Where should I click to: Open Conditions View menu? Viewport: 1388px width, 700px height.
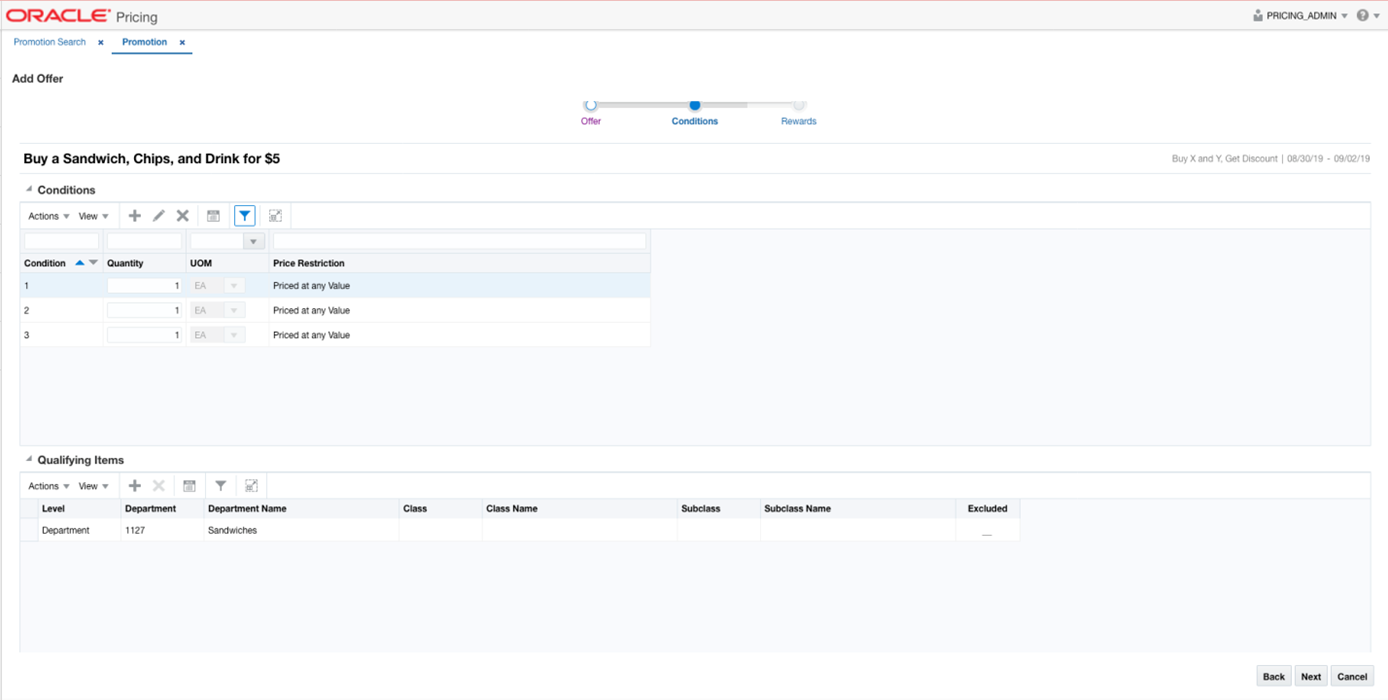[x=94, y=216]
